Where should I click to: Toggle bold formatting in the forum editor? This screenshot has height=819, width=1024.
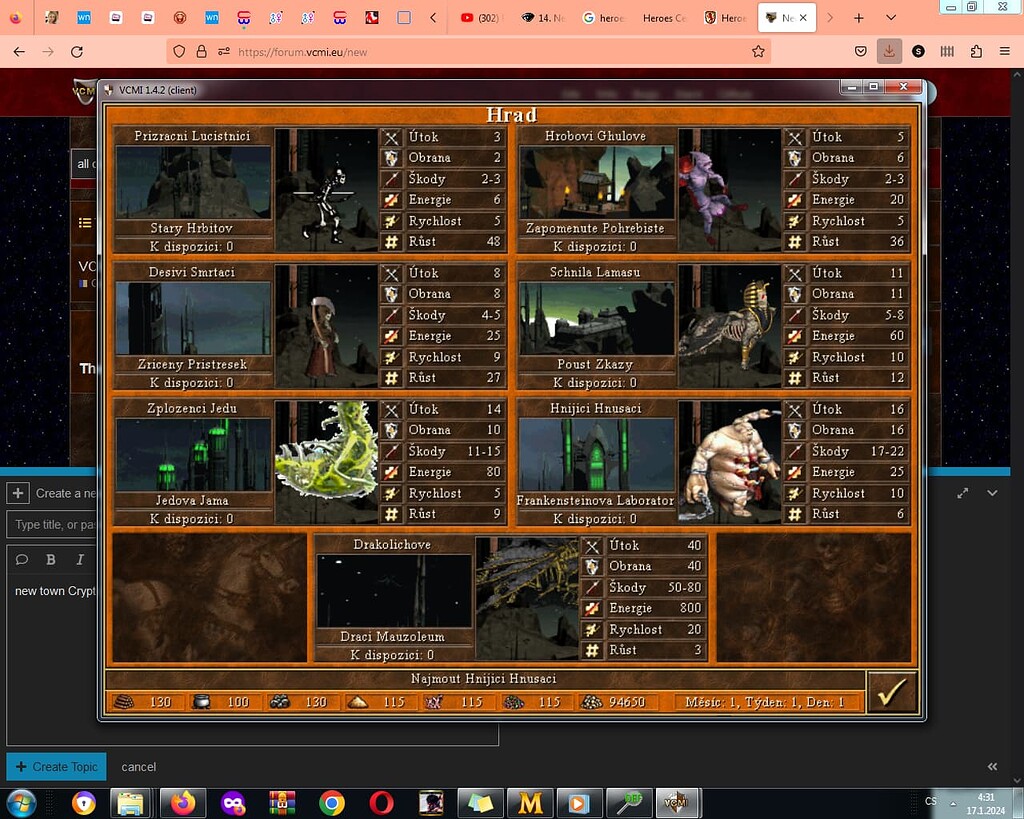pos(51,559)
